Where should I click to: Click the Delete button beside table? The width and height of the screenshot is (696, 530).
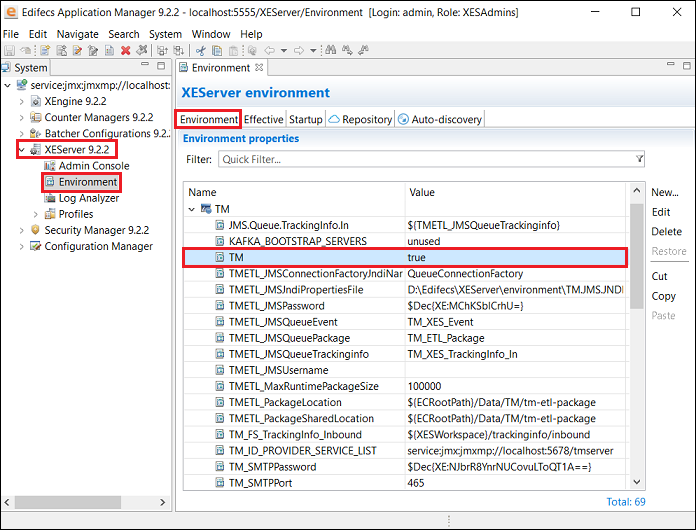666,232
